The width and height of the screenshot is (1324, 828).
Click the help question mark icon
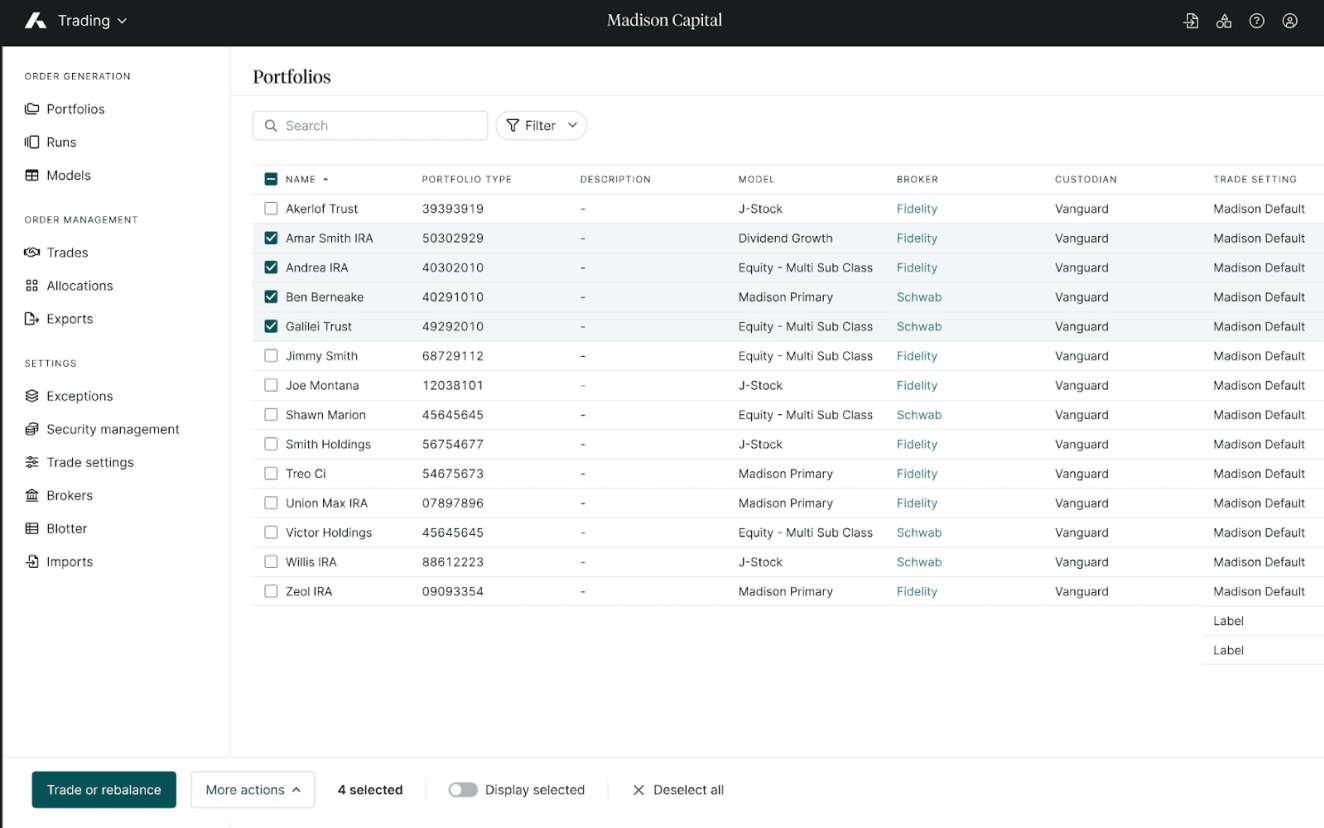[x=1257, y=21]
